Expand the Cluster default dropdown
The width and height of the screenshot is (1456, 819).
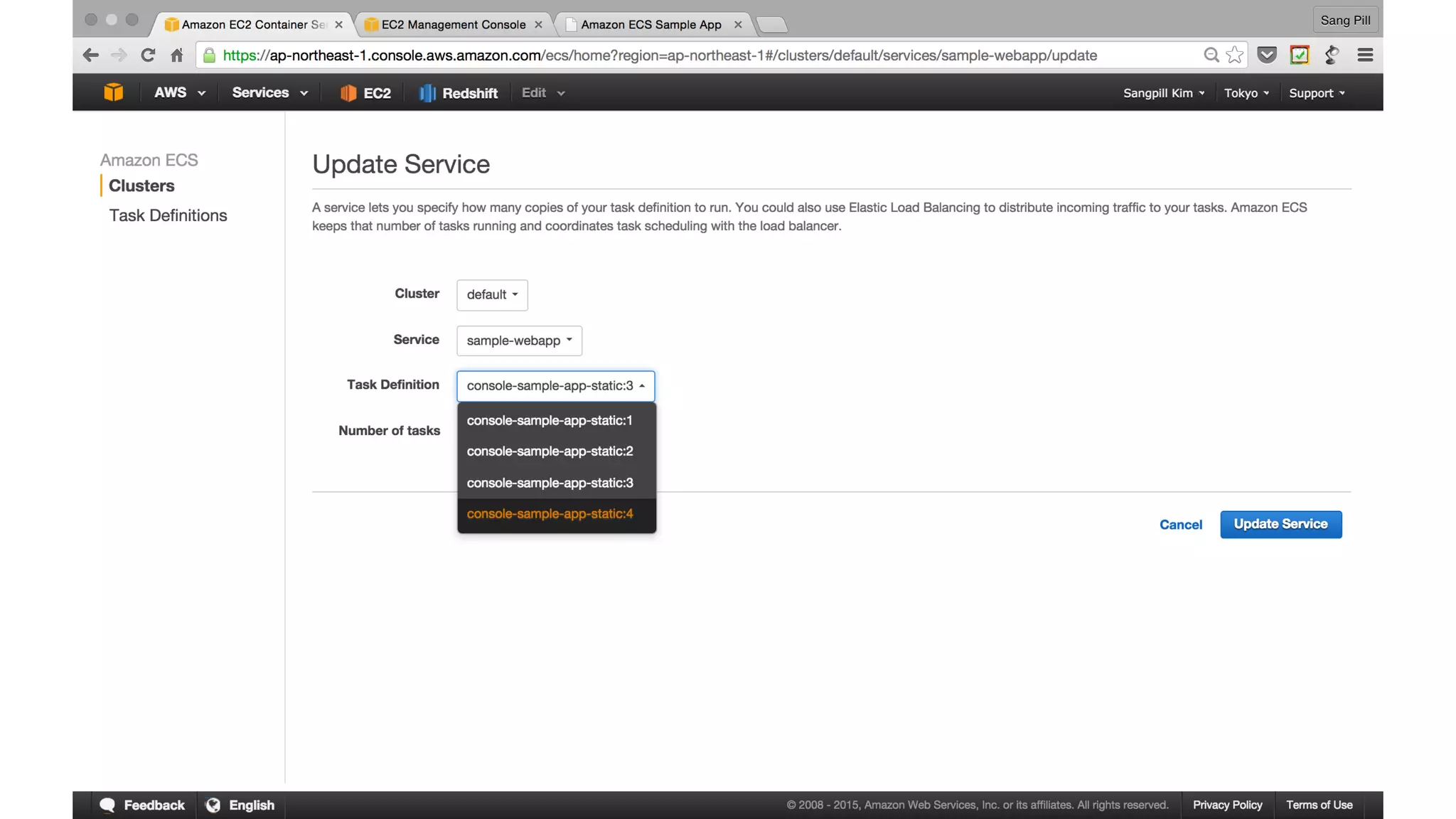pos(492,294)
